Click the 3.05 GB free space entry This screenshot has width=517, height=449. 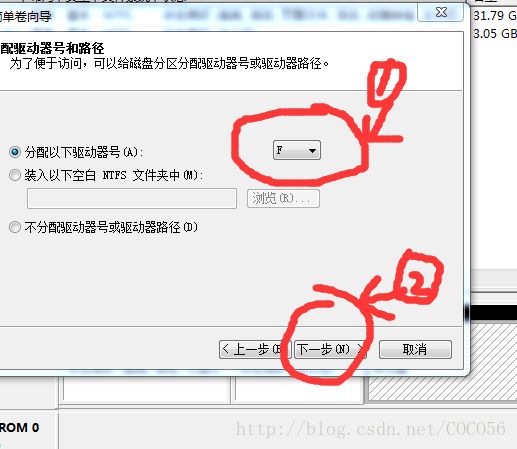tap(495, 33)
